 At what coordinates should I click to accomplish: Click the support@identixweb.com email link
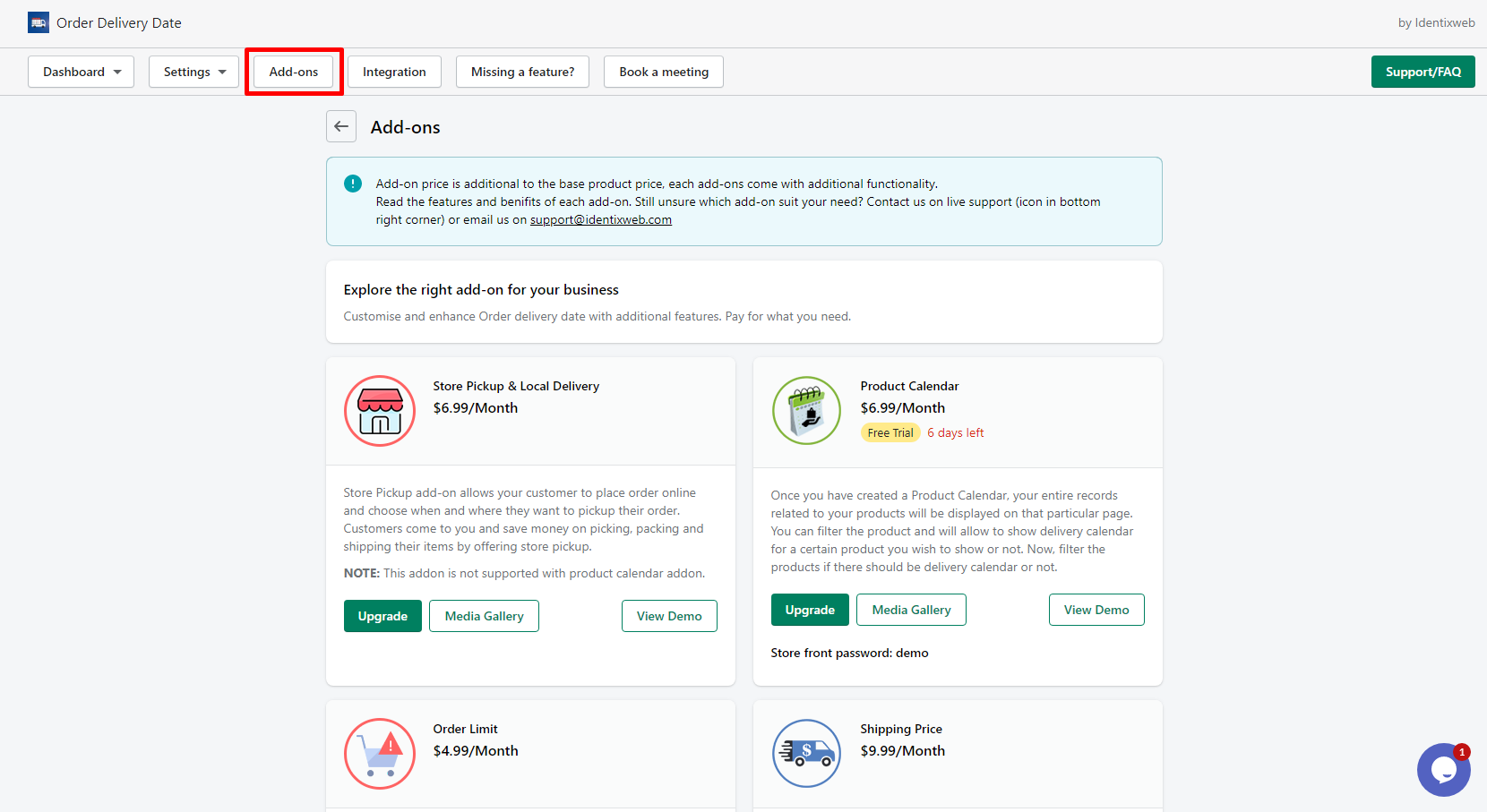[x=600, y=220]
